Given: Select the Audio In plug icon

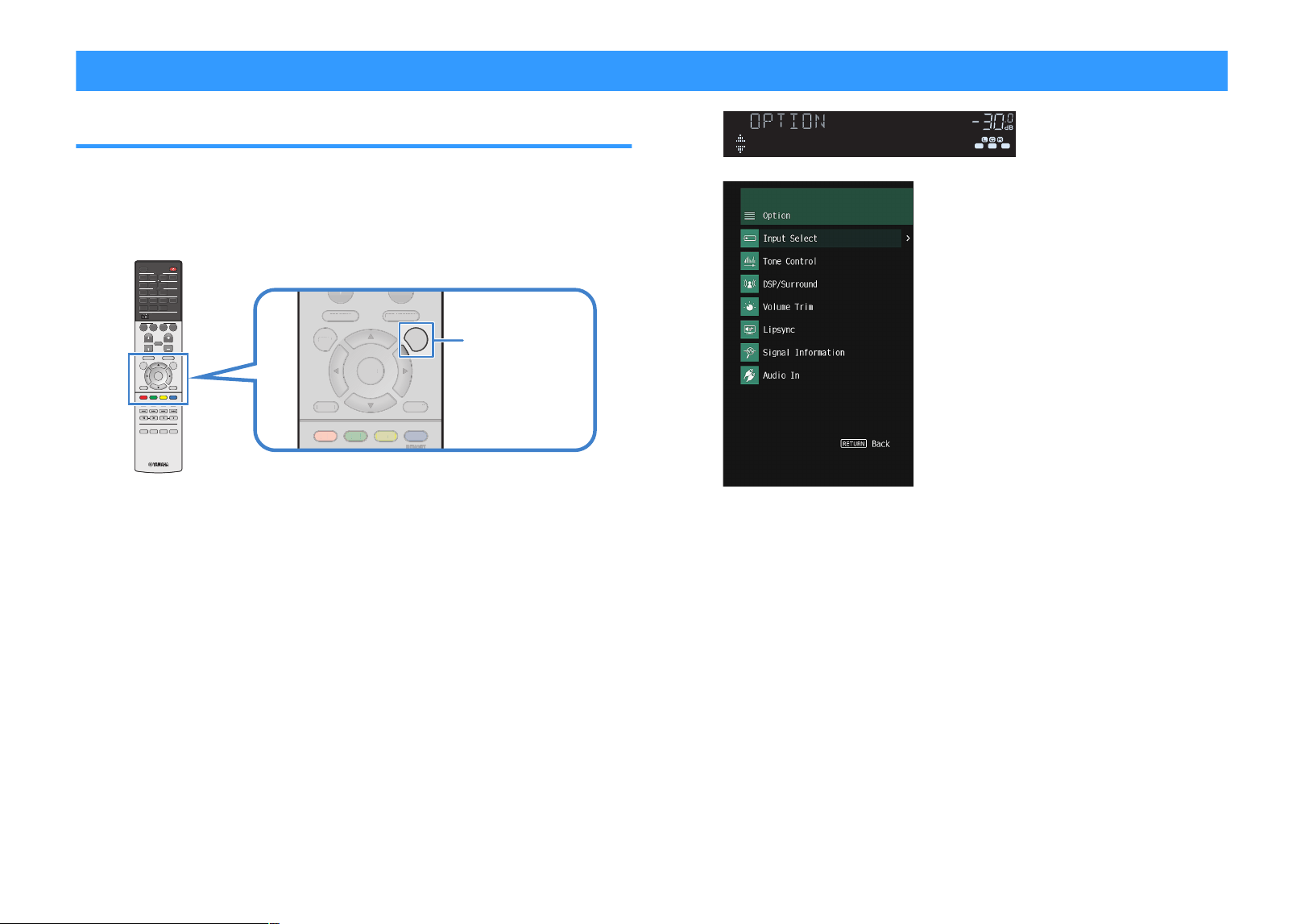Looking at the screenshot, I should pos(749,375).
